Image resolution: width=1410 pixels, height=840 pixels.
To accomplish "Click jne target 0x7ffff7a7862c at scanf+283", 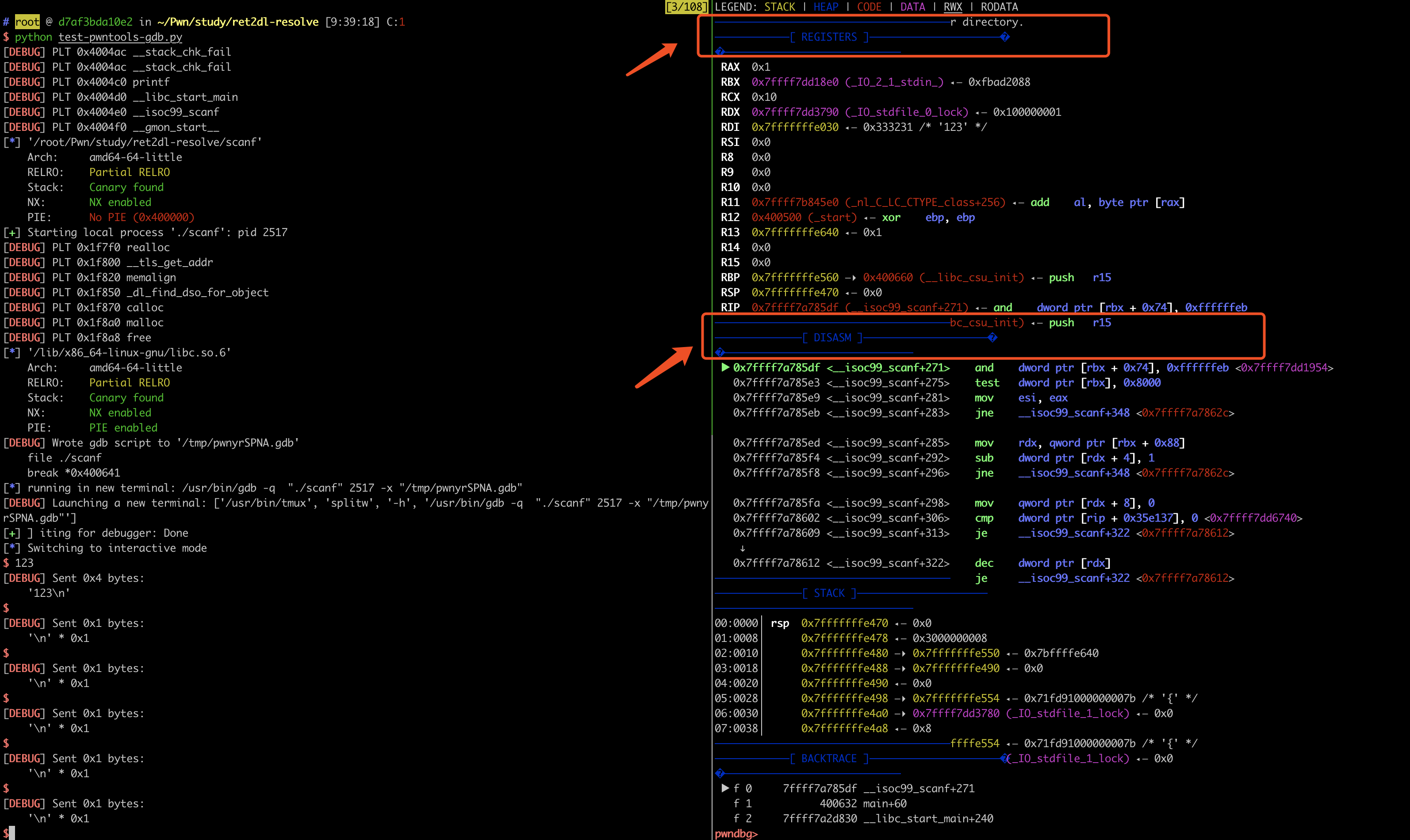I will 1184,412.
